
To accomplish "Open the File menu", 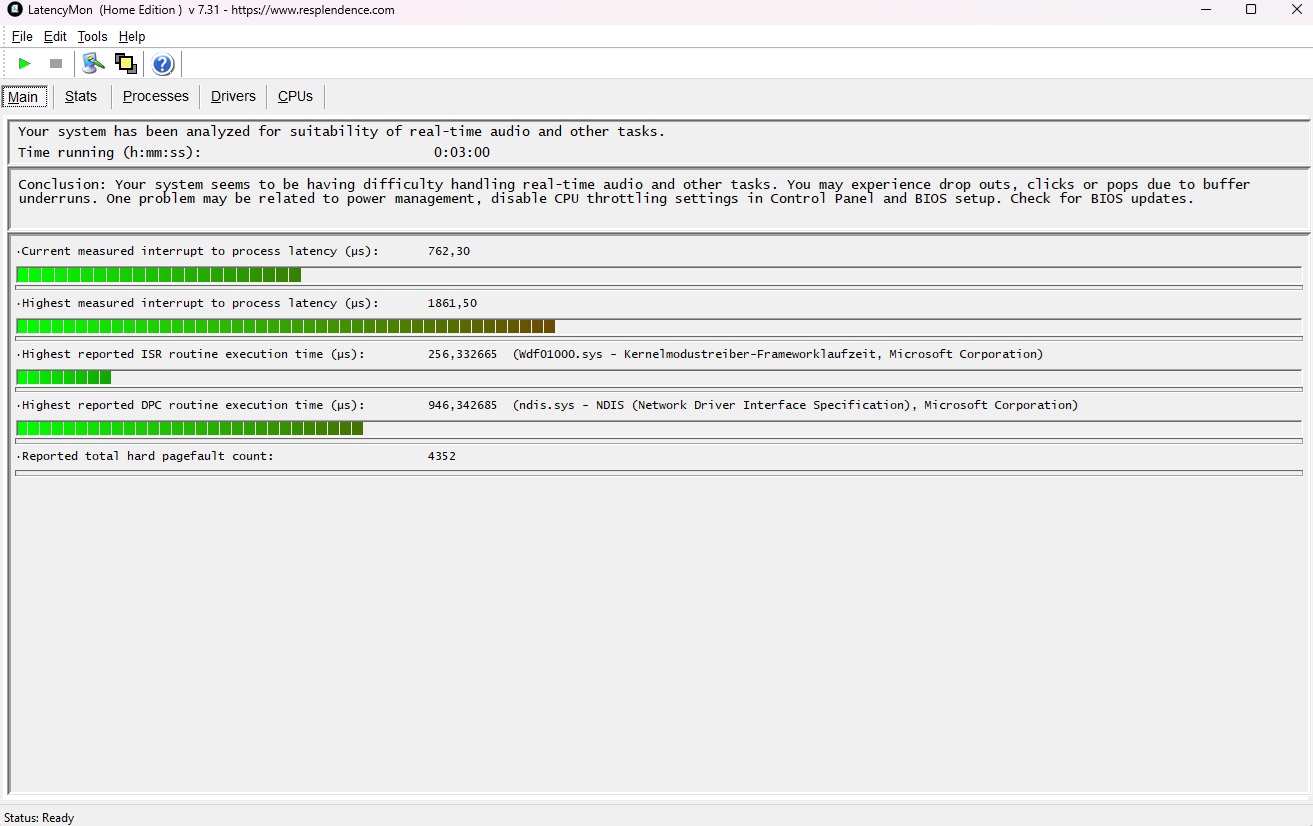I will tap(22, 37).
